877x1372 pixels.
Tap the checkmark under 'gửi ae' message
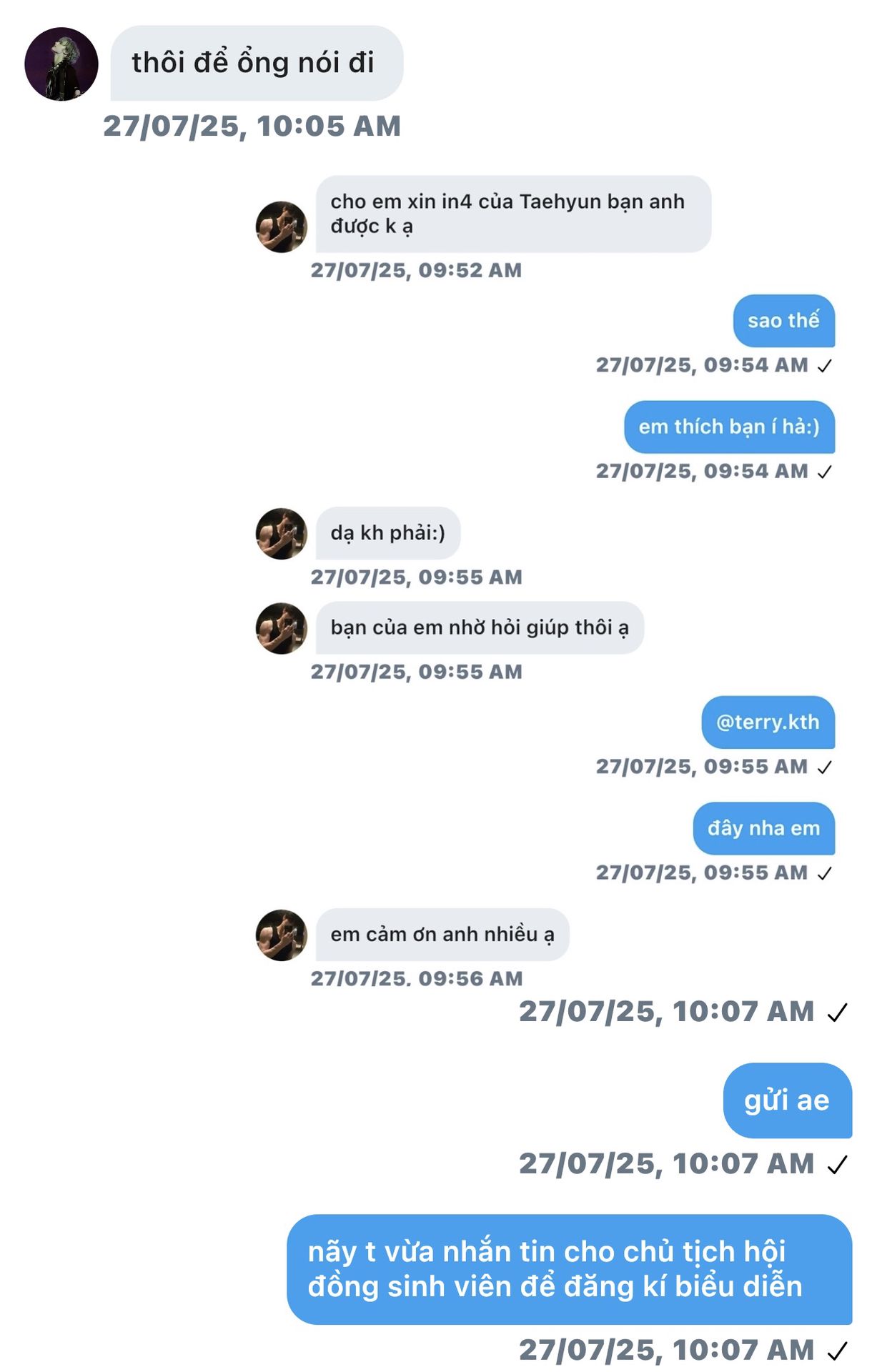click(x=837, y=1165)
